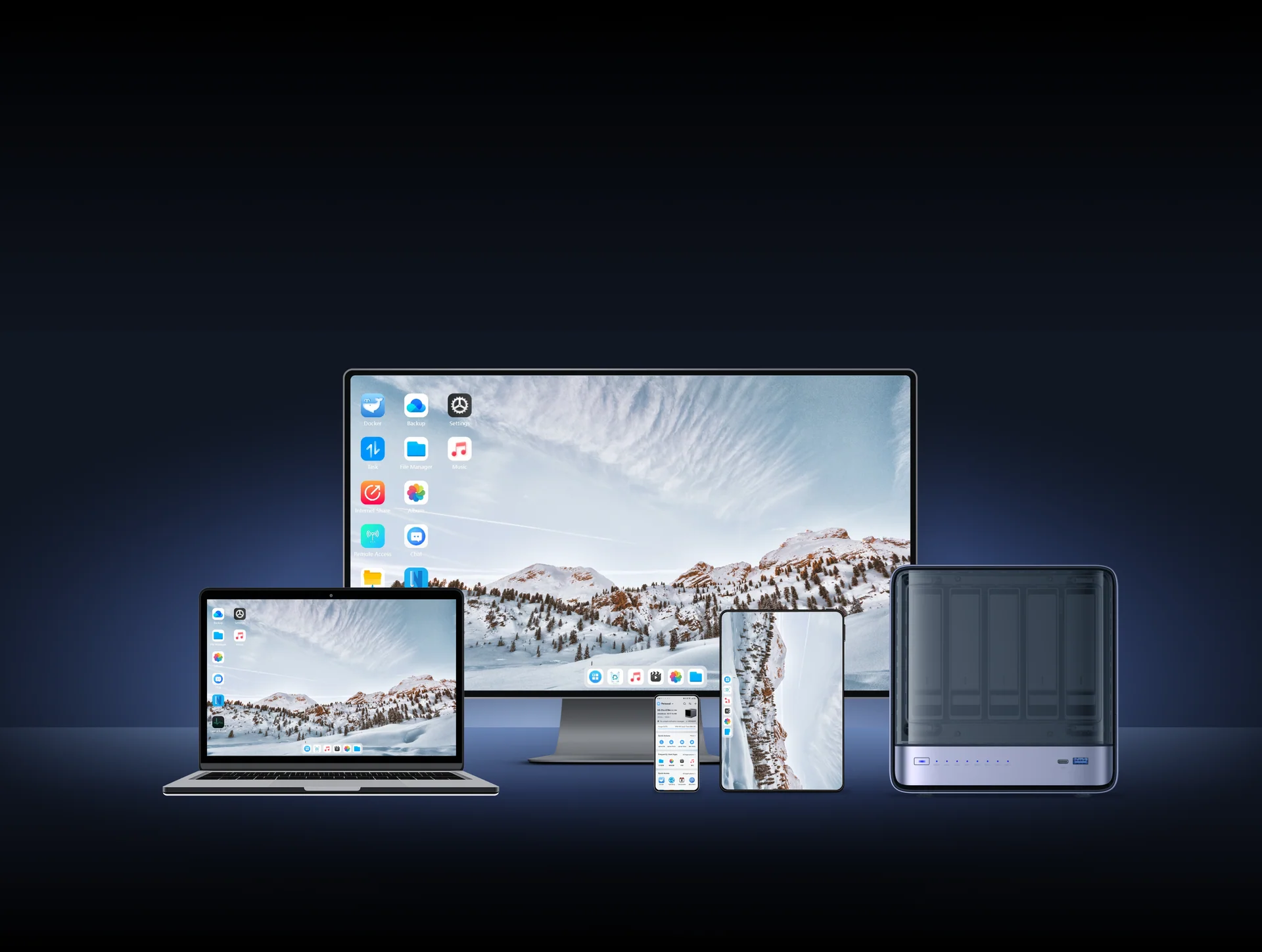The width and height of the screenshot is (1262, 952).
Task: Open File Manager on the monitor desktop
Action: [416, 449]
